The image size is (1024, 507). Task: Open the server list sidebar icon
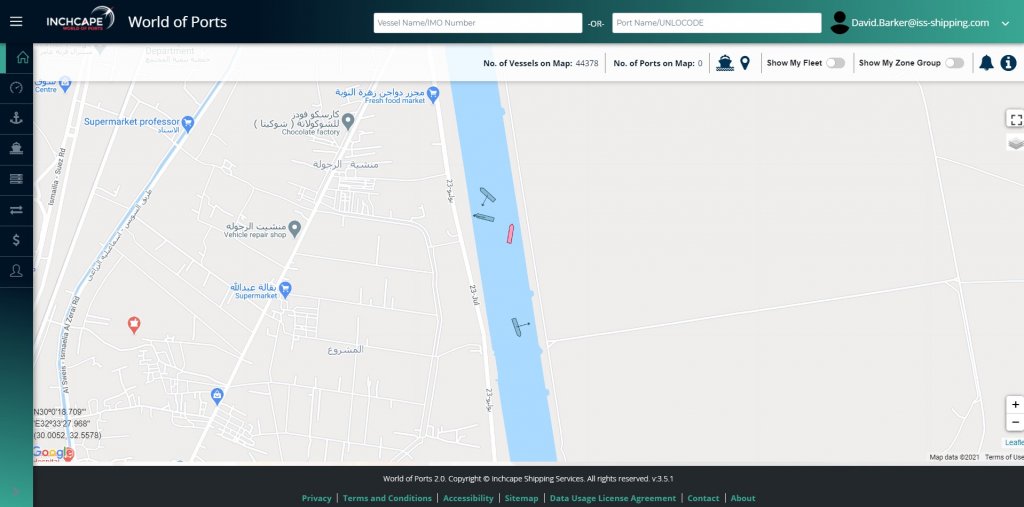[x=16, y=178]
